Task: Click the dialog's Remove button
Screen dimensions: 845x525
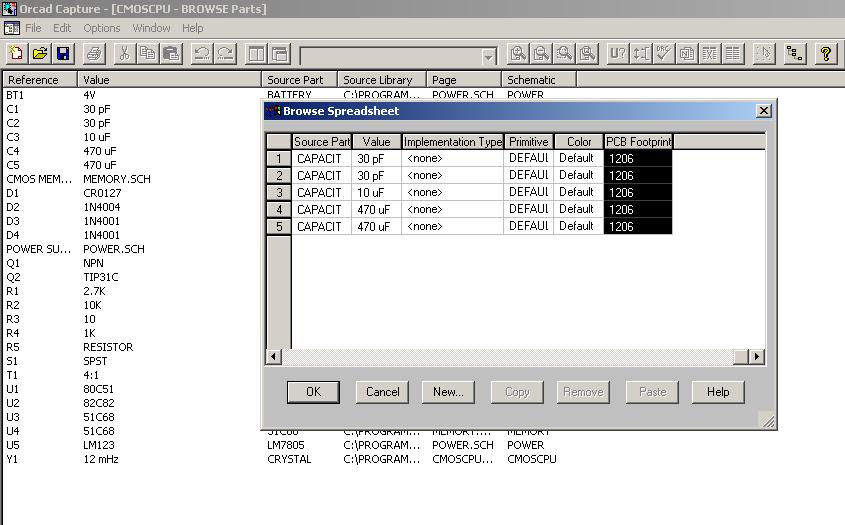Action: point(583,392)
